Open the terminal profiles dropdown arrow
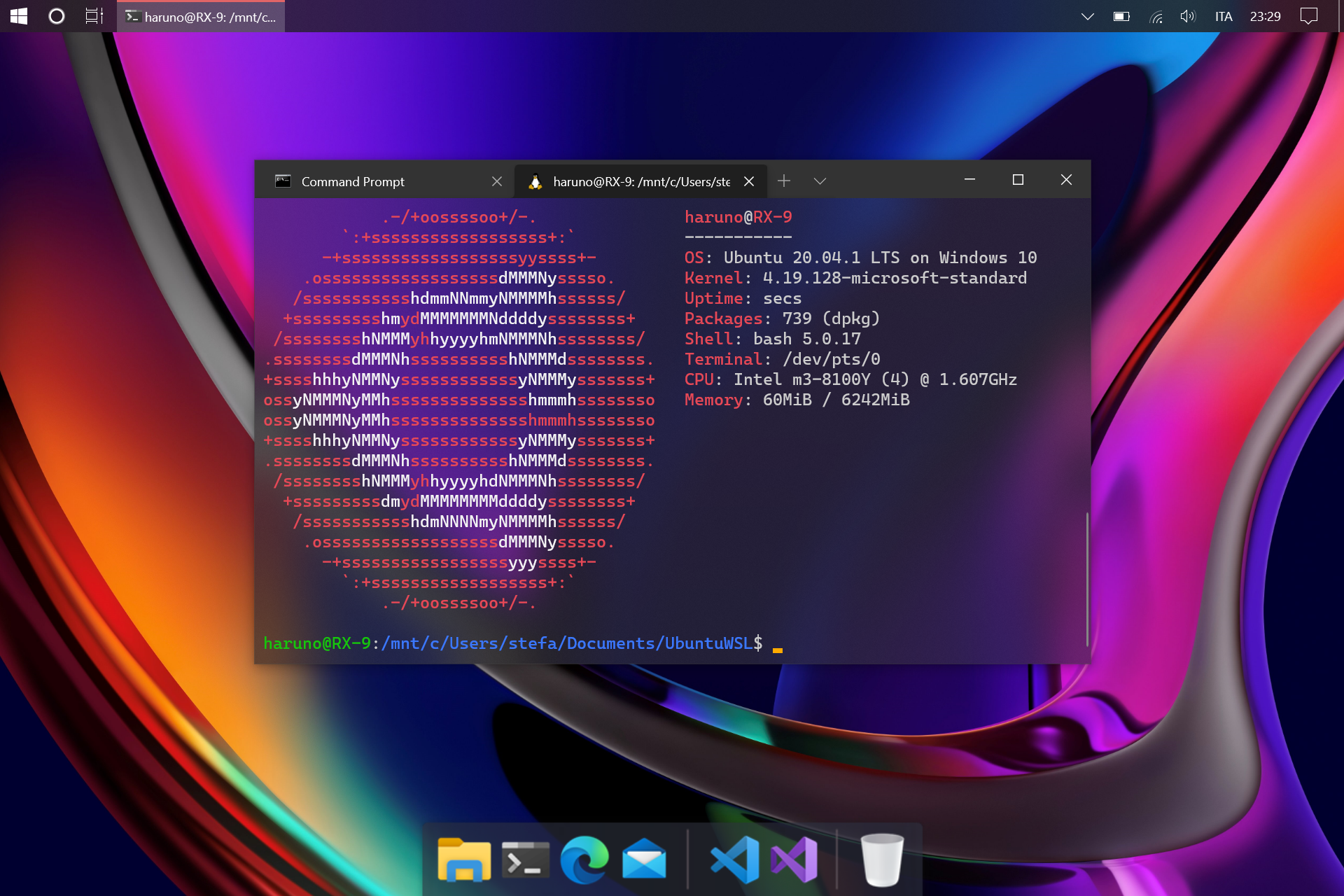This screenshot has width=1344, height=896. coord(820,181)
